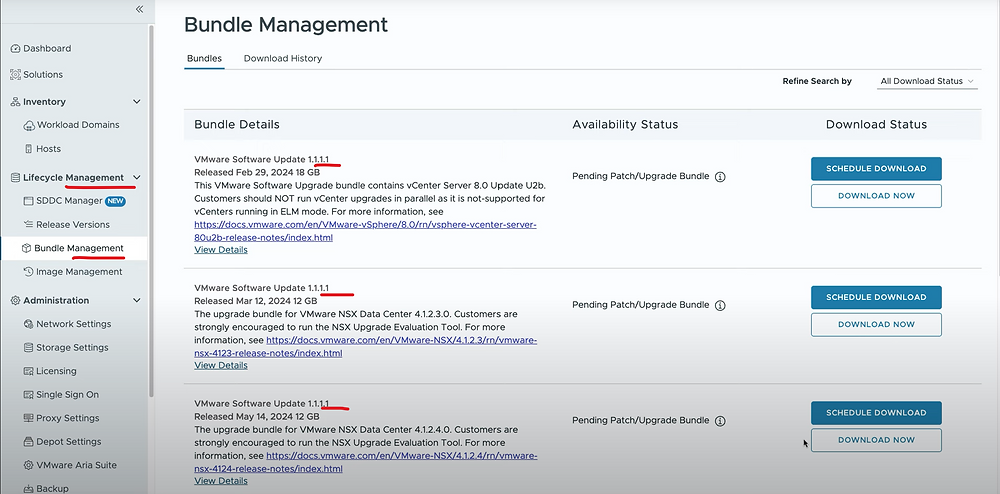Open the Image Management history icon
The height and width of the screenshot is (494, 1000).
pyautogui.click(x=29, y=272)
